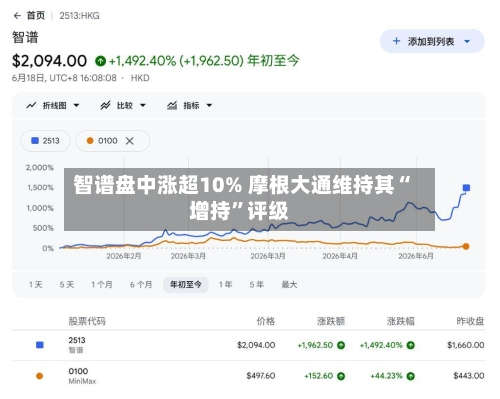Click the up-arrow icon beside +1,492.40% in table
Viewport: 500px width, 399px height.
point(411,345)
